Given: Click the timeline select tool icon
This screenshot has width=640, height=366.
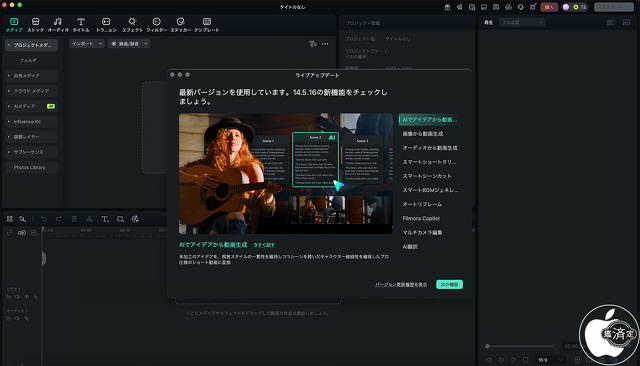Looking at the screenshot, I should 22,219.
